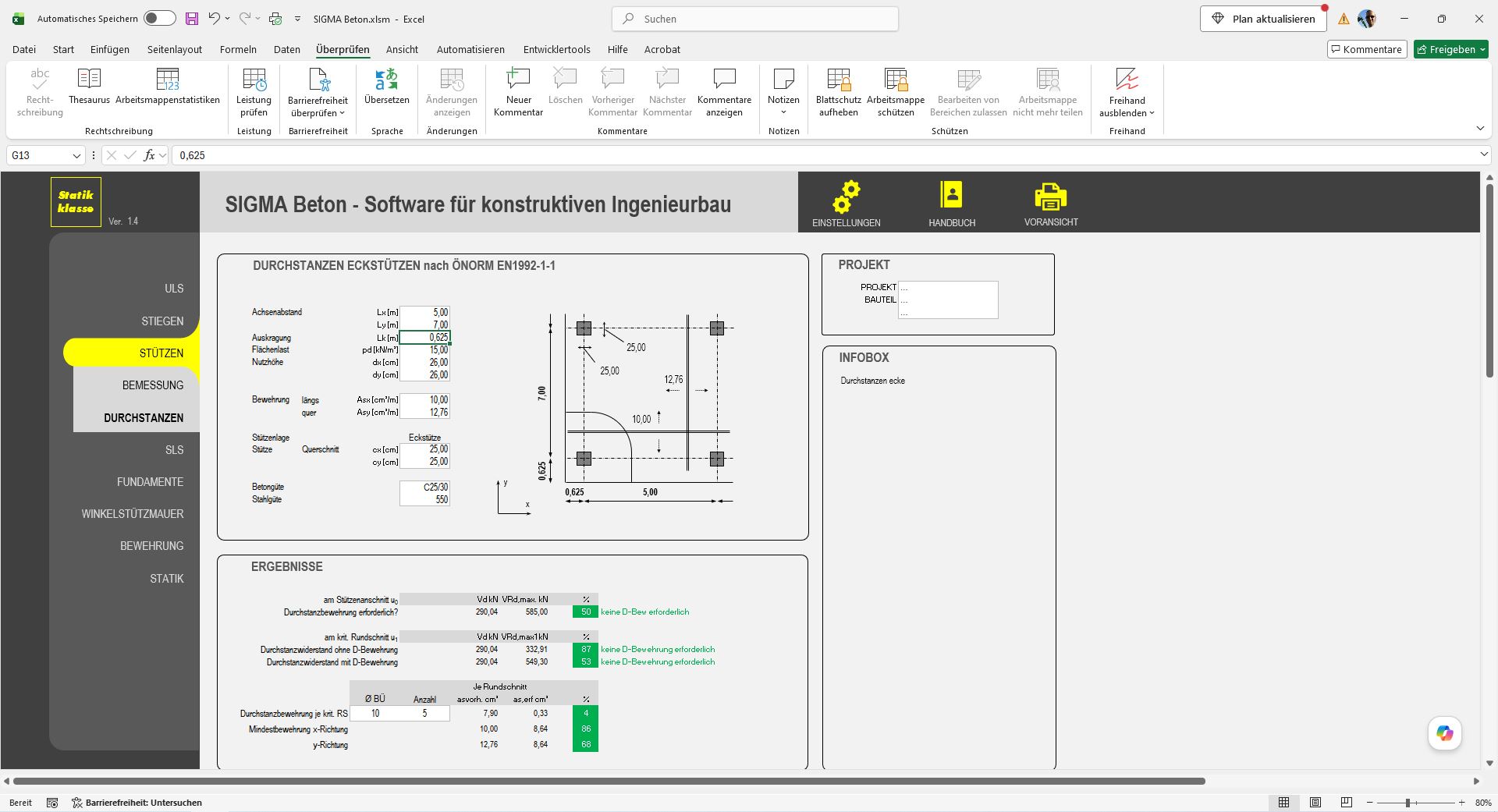
Task: Open the Datei menu
Action: pos(24,49)
